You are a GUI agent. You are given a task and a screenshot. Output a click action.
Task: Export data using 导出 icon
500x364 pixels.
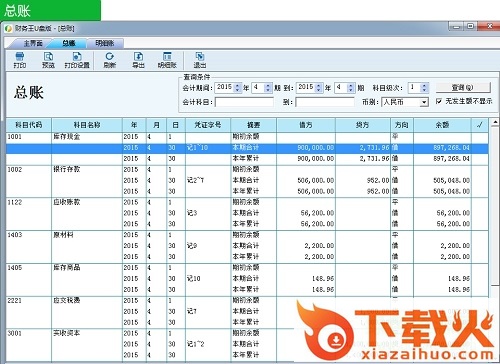(x=138, y=60)
